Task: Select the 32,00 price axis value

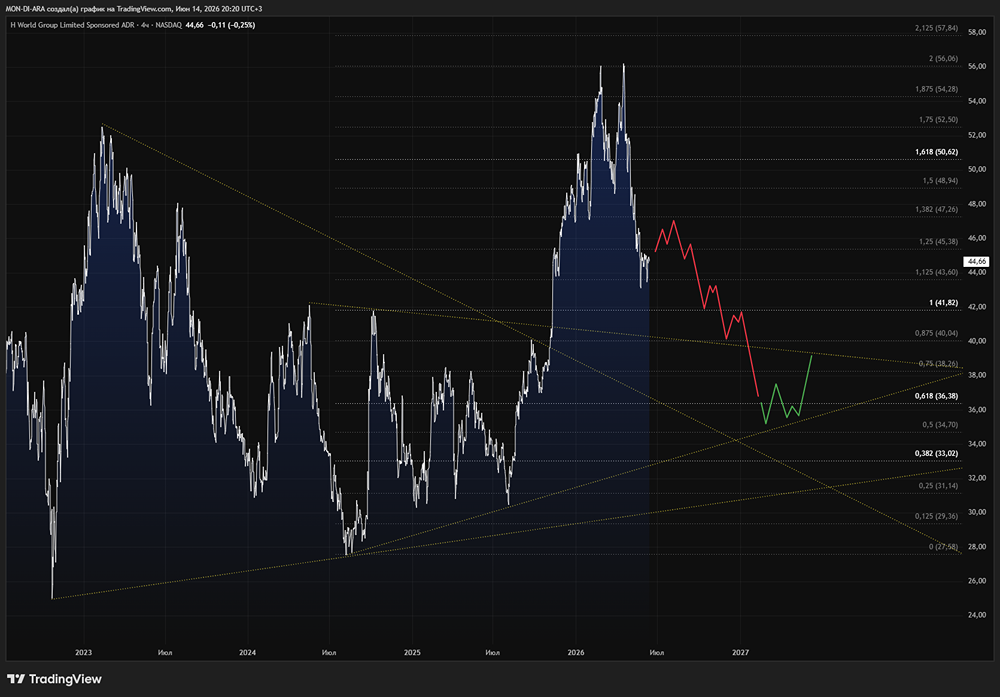Action: pos(976,478)
